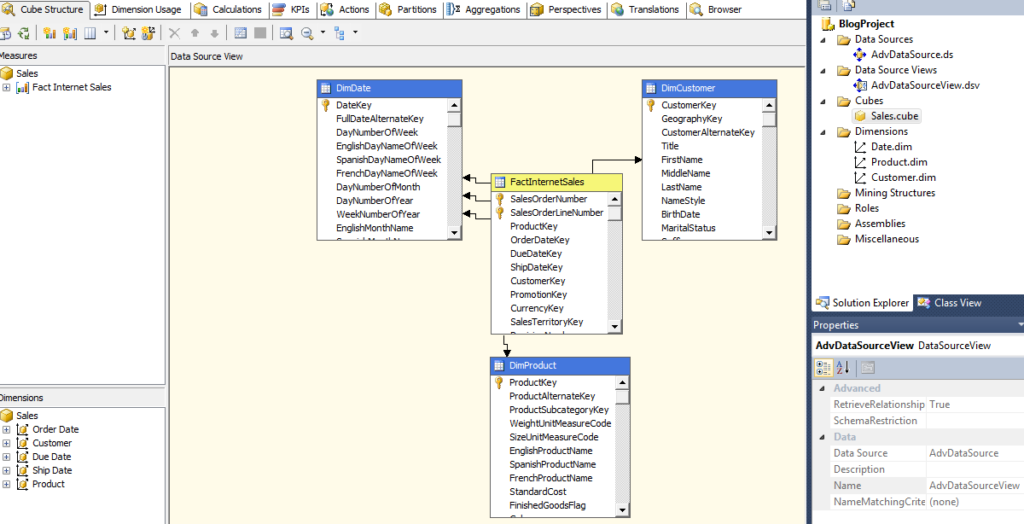Image resolution: width=1024 pixels, height=524 pixels.
Task: Open the KPIs tab
Action: click(291, 9)
